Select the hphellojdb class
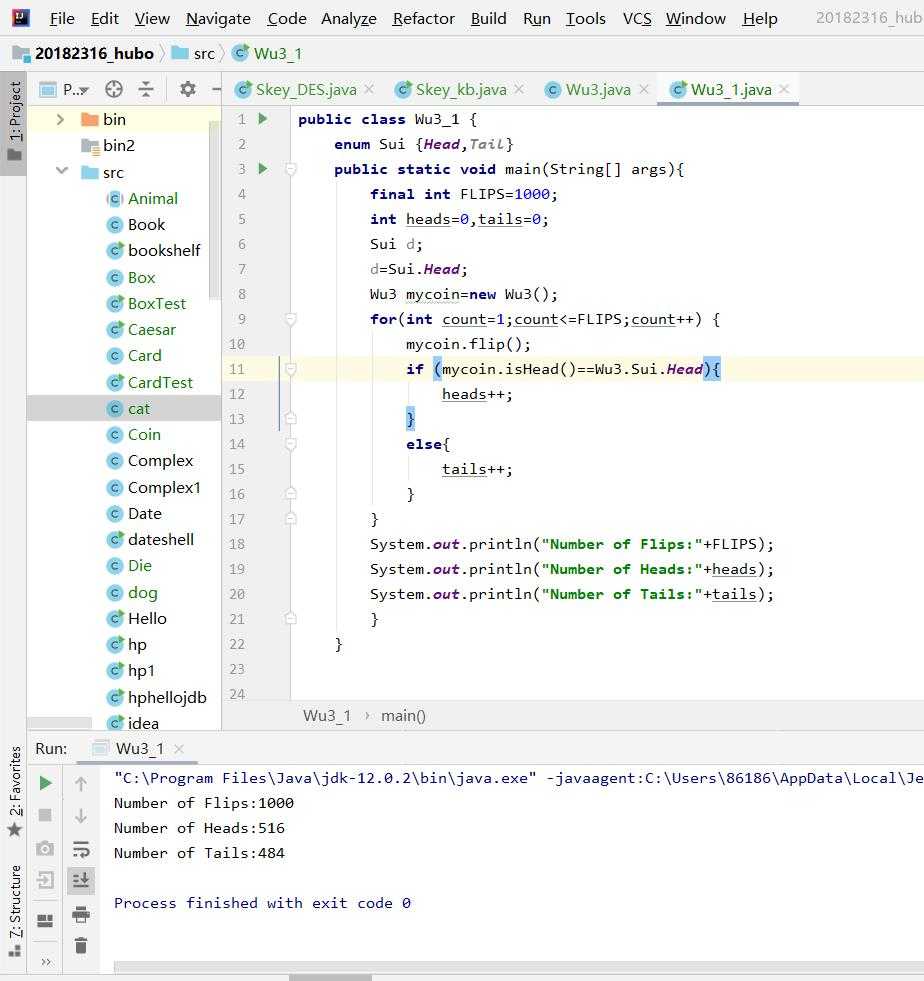 click(167, 697)
